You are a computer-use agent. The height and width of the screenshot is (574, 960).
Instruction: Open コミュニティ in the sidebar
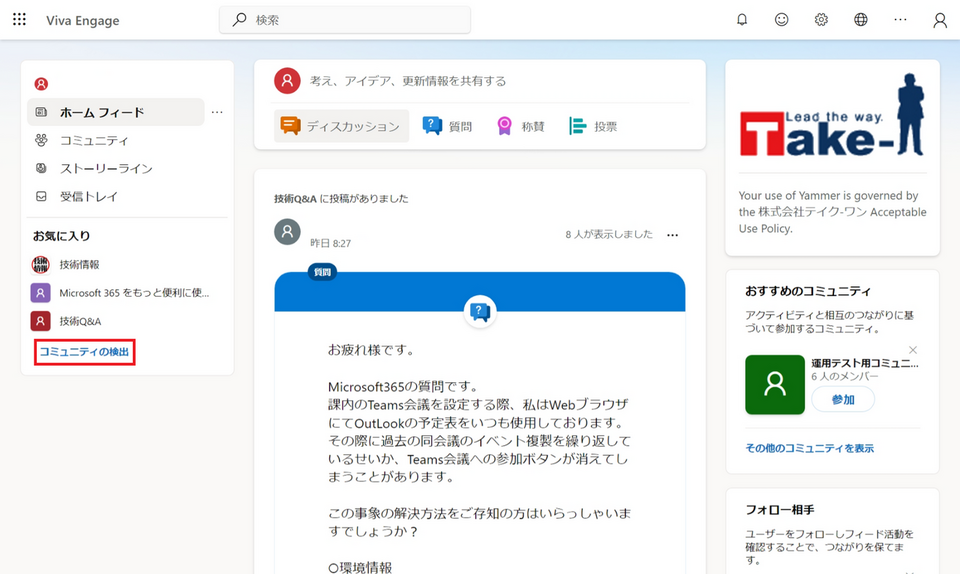[x=94, y=140]
